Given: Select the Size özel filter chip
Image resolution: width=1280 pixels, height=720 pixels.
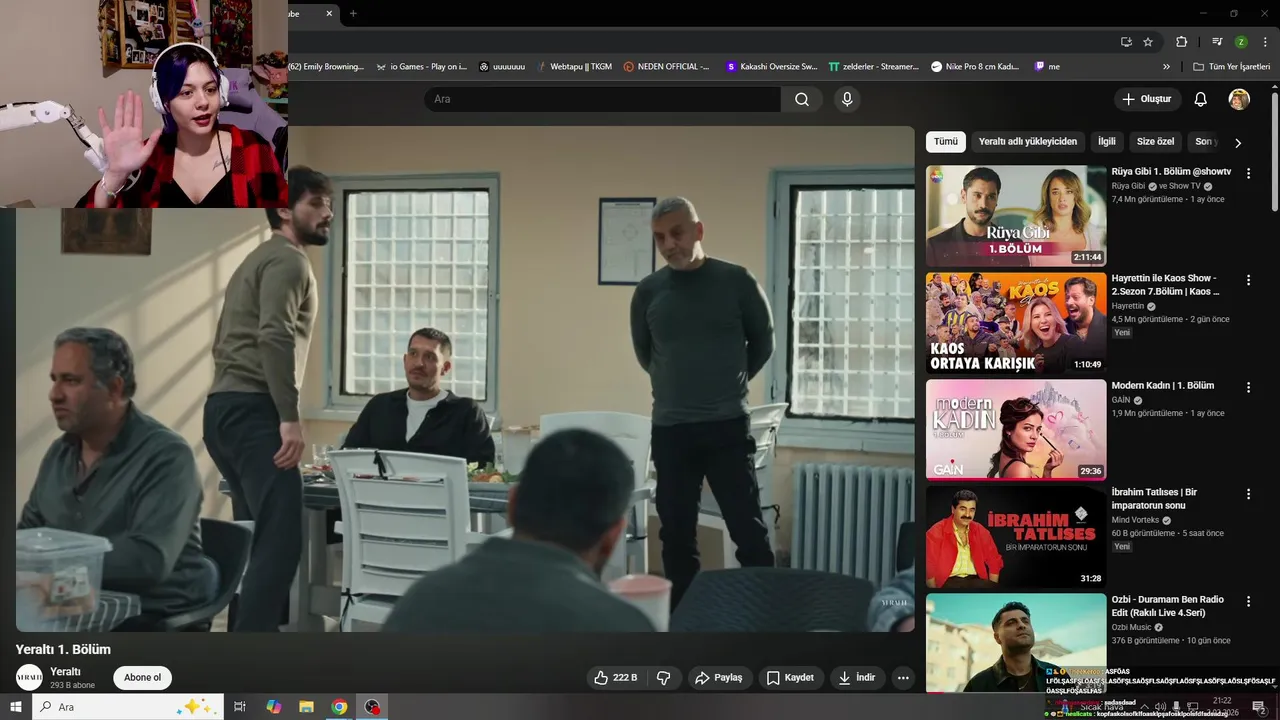Looking at the screenshot, I should (x=1155, y=142).
